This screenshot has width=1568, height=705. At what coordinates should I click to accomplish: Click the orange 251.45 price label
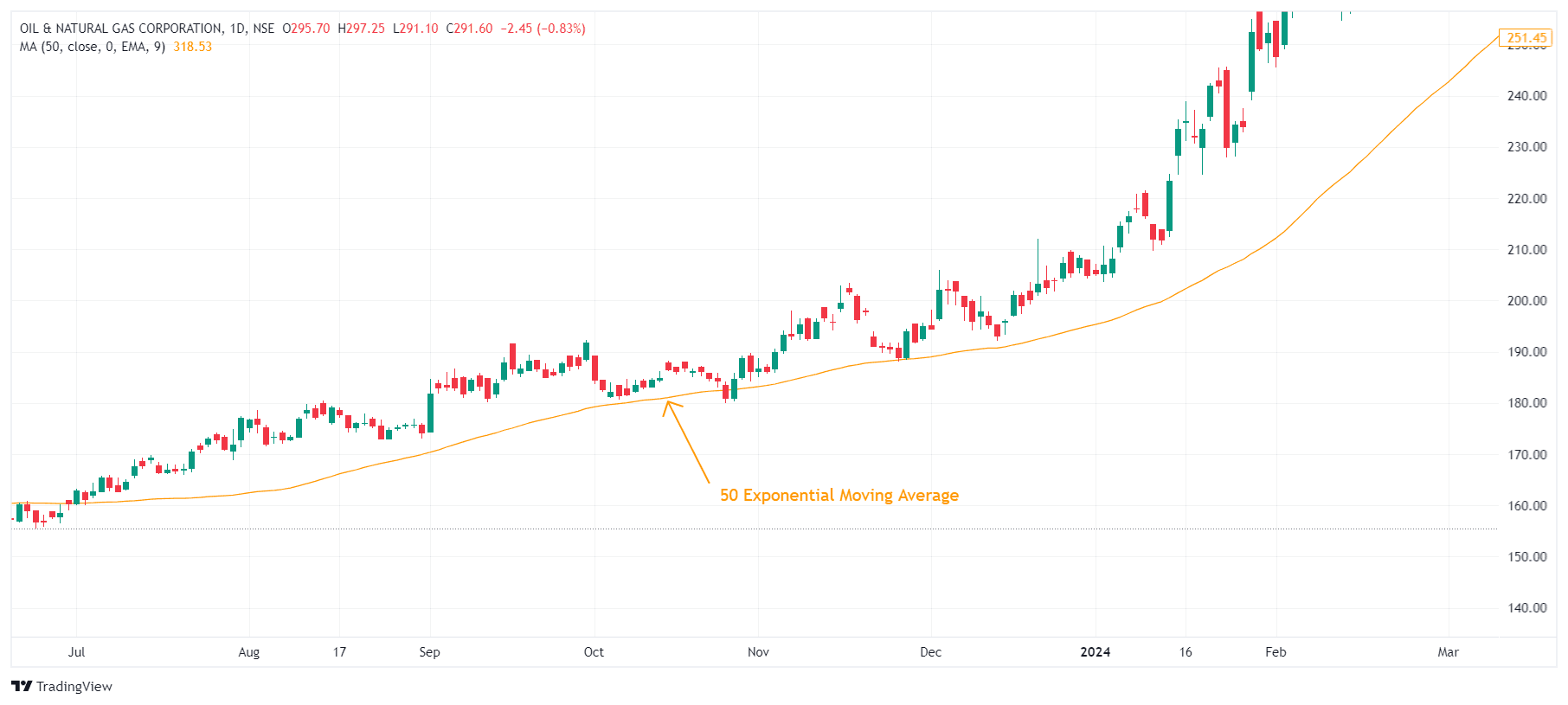[1526, 38]
